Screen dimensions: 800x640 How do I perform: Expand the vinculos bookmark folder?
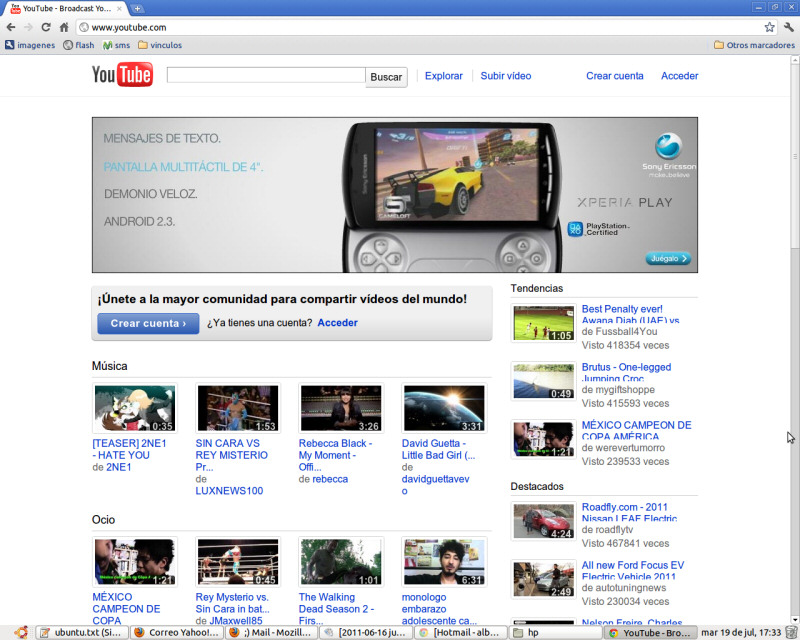[x=160, y=45]
